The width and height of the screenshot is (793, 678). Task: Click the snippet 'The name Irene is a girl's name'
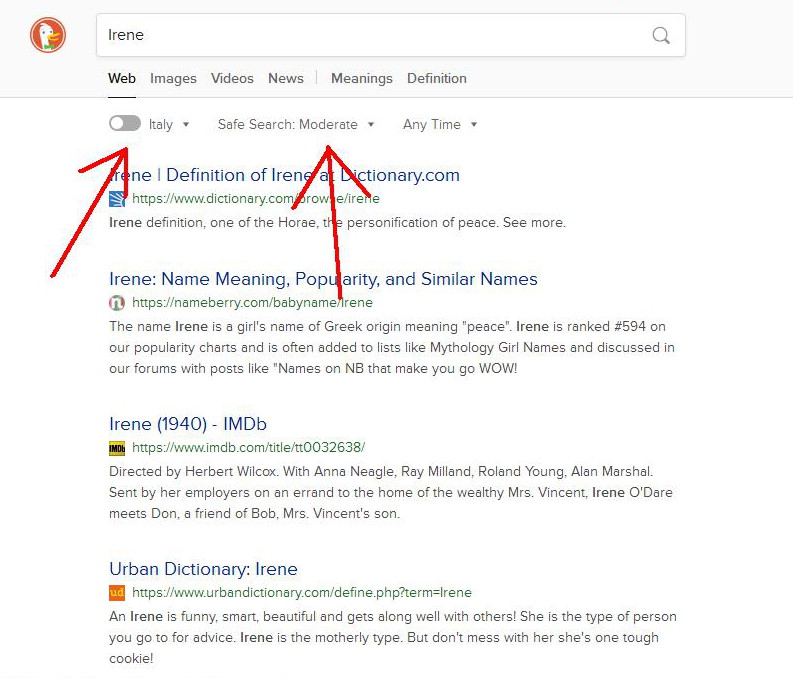(x=392, y=347)
